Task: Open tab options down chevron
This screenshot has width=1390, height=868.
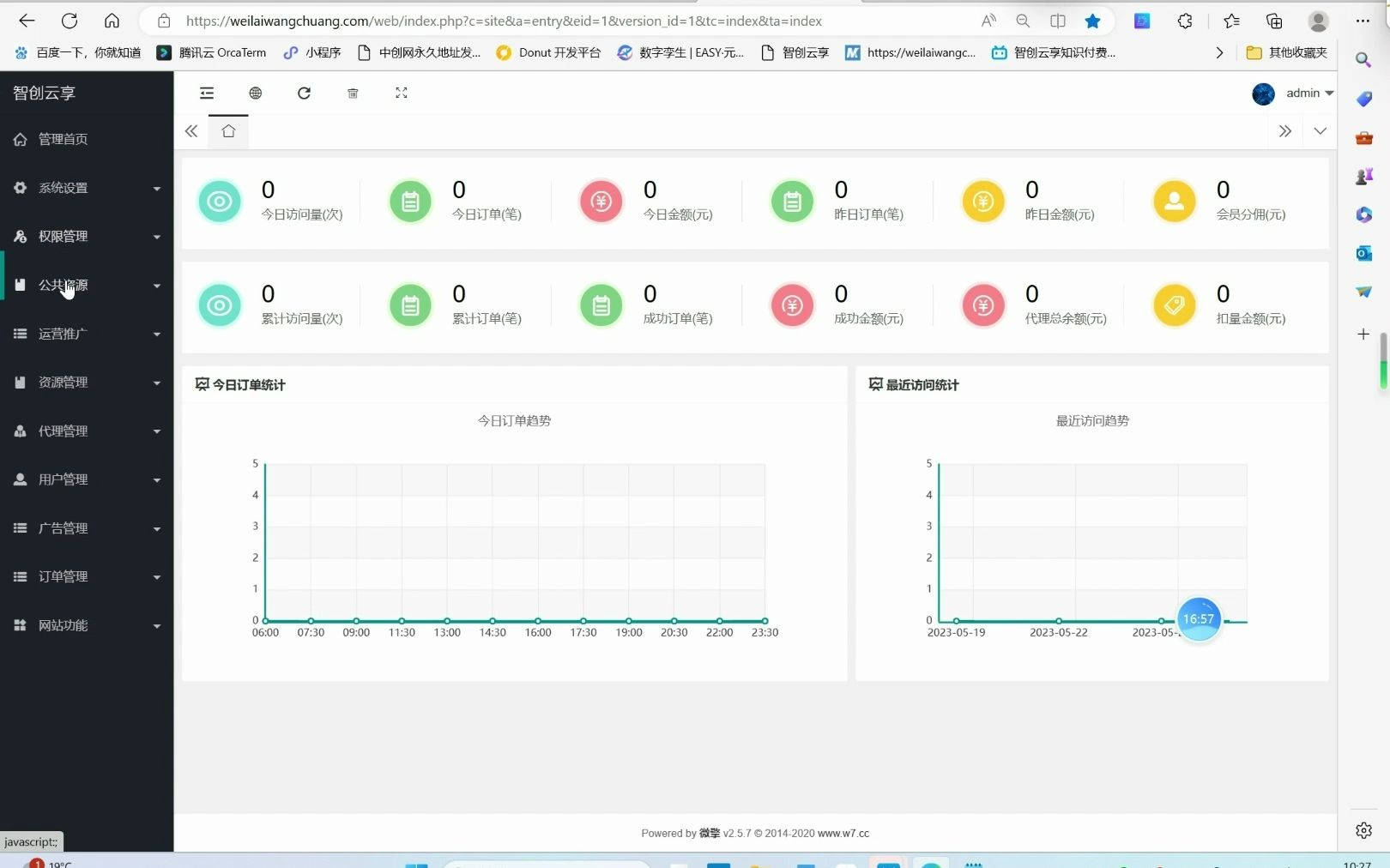Action: [x=1320, y=131]
